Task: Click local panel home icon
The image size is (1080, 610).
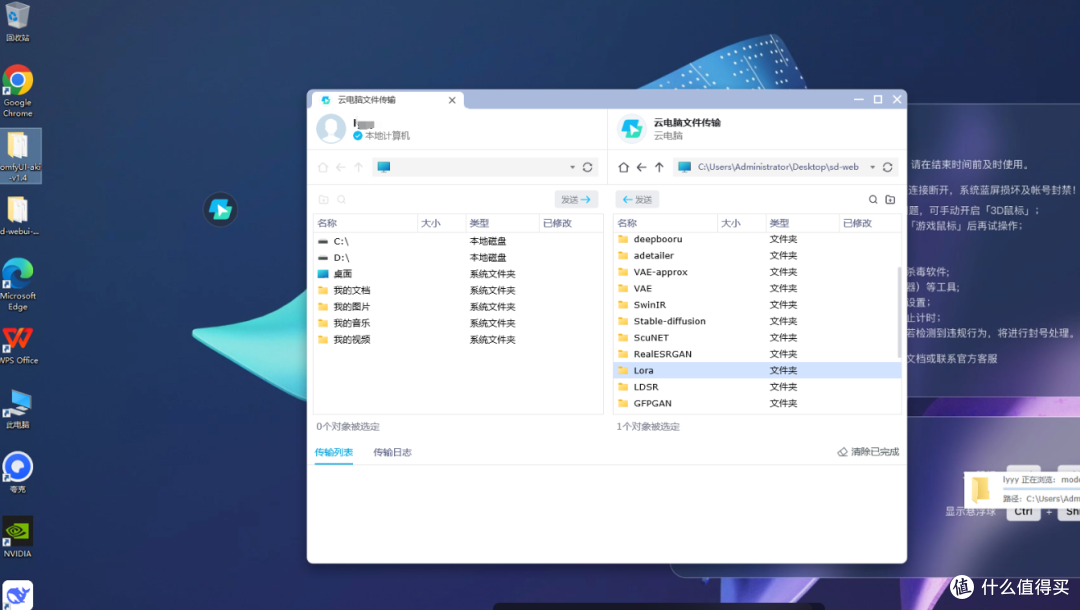Action: point(323,167)
